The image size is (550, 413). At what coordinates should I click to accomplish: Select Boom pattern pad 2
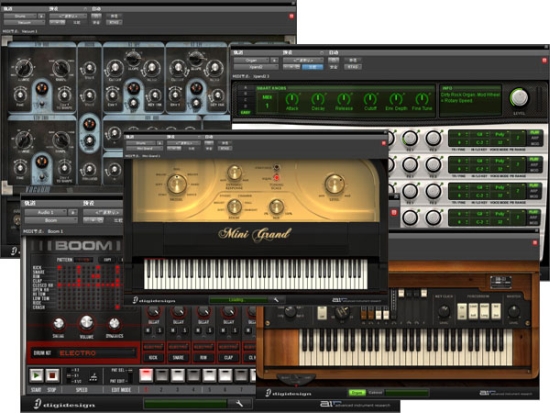[162, 375]
